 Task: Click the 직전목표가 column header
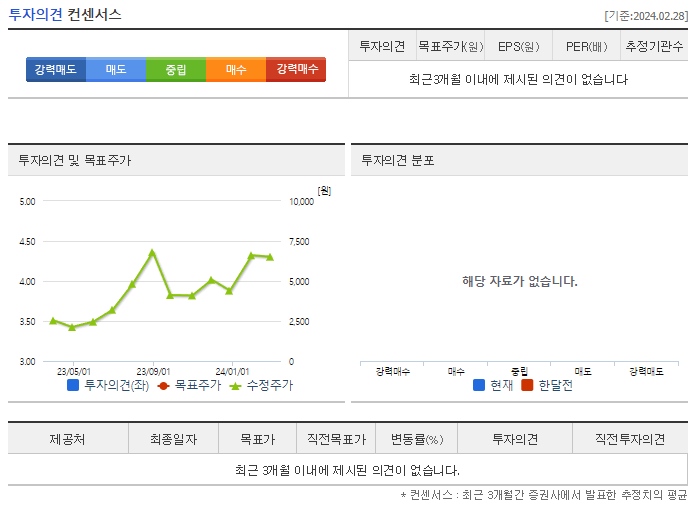[336, 439]
